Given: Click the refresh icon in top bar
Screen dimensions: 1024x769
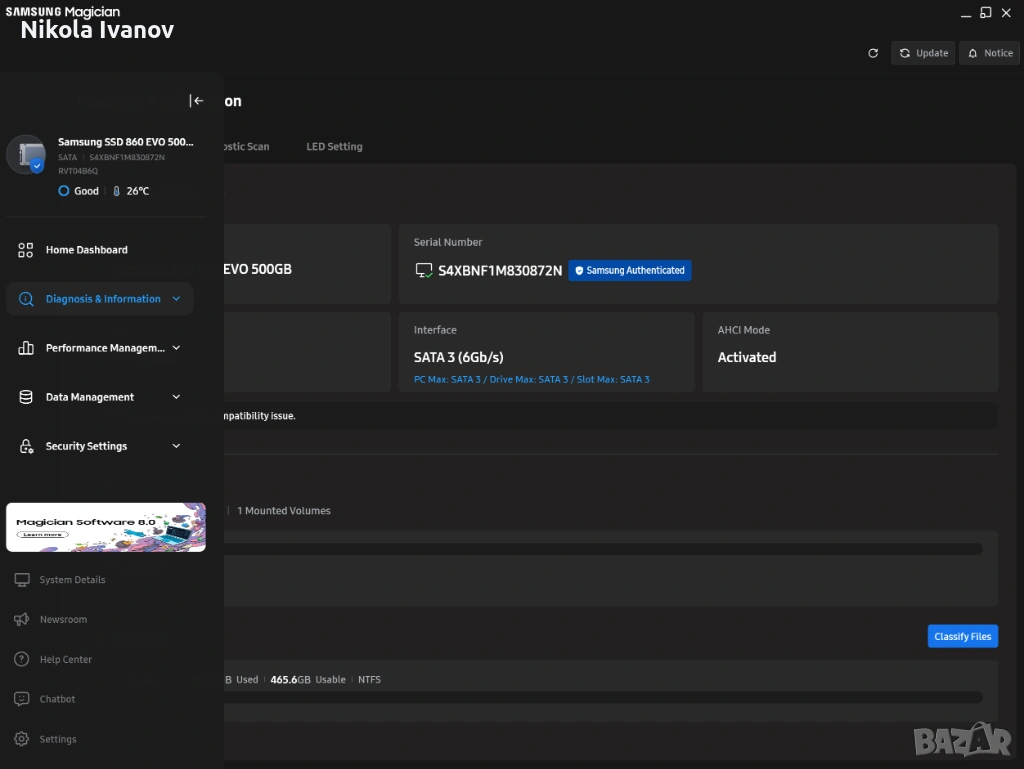Looking at the screenshot, I should tap(873, 53).
